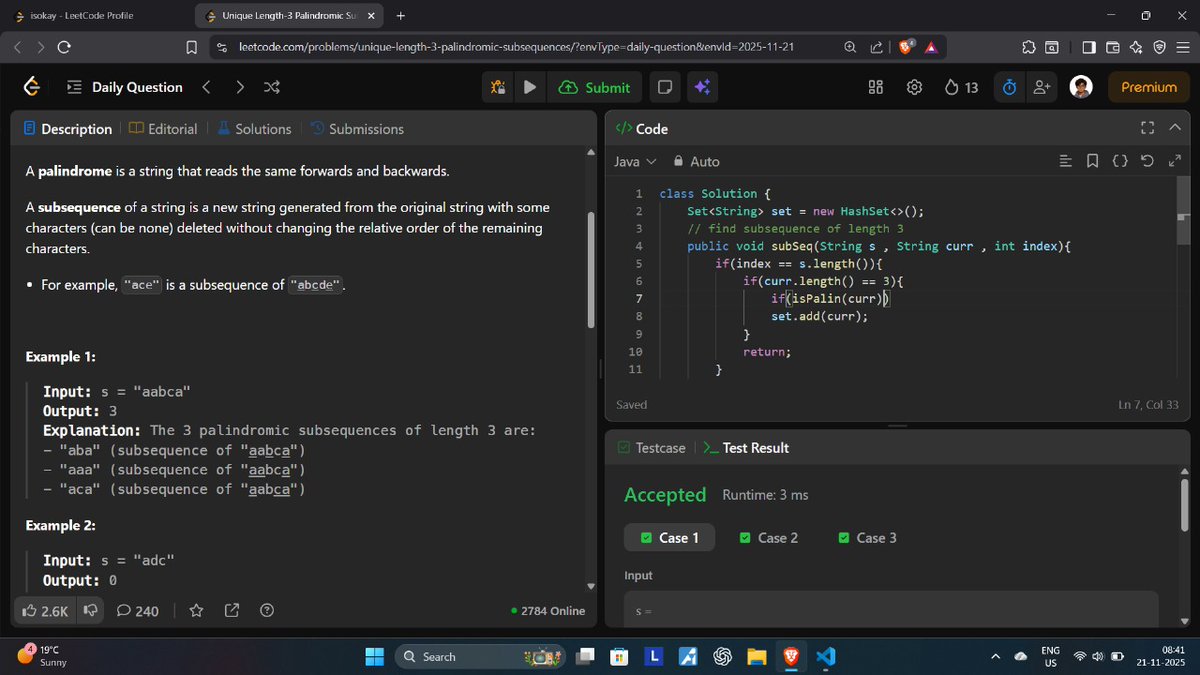Screen dimensions: 1200x675
Task: Run the code with the play button
Action: [530, 87]
